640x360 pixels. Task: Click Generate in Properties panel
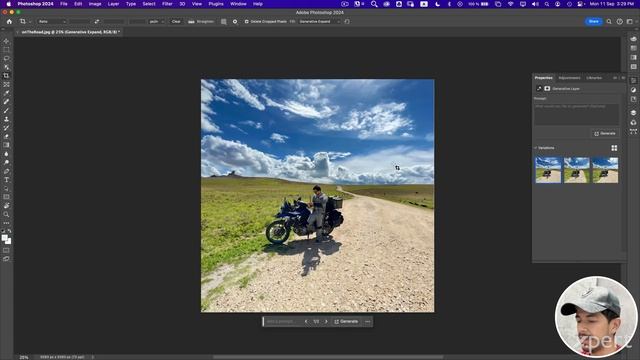pyautogui.click(x=605, y=133)
